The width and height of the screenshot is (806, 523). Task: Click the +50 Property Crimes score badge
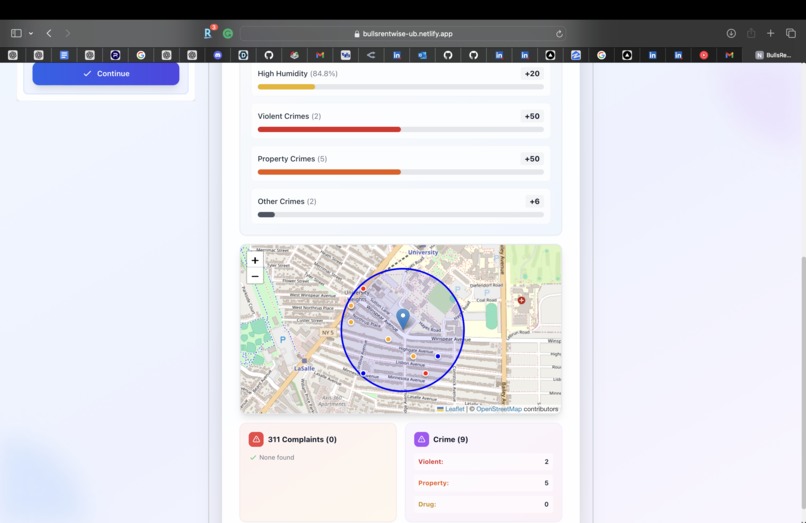[x=532, y=159]
